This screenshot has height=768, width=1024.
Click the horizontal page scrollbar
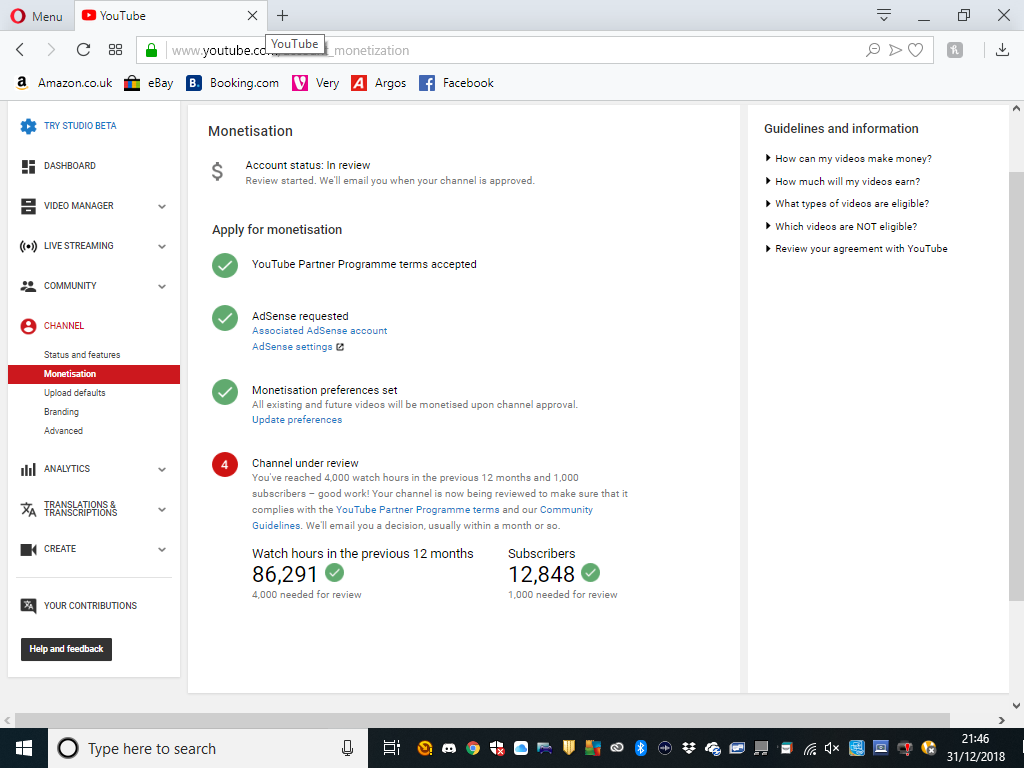pos(482,720)
